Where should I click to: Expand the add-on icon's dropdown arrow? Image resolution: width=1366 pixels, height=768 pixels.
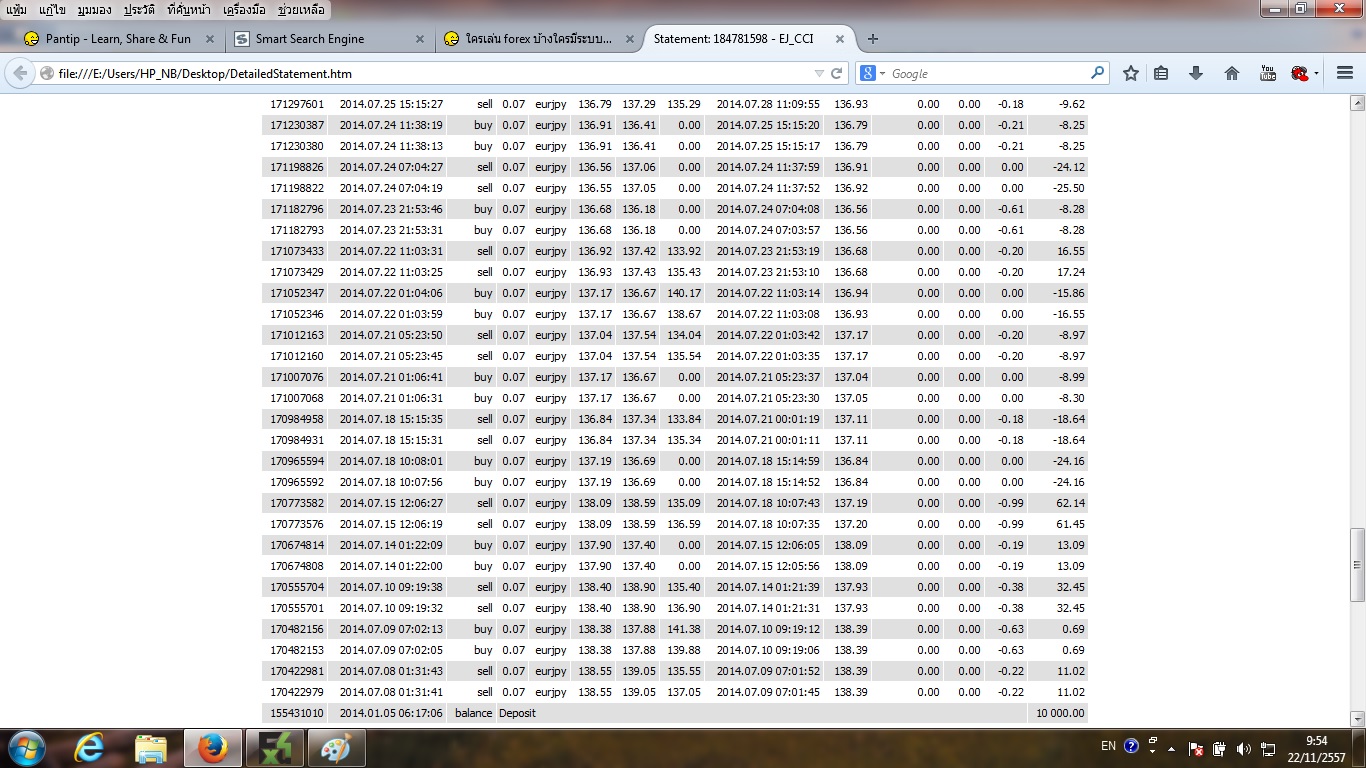(x=1316, y=73)
